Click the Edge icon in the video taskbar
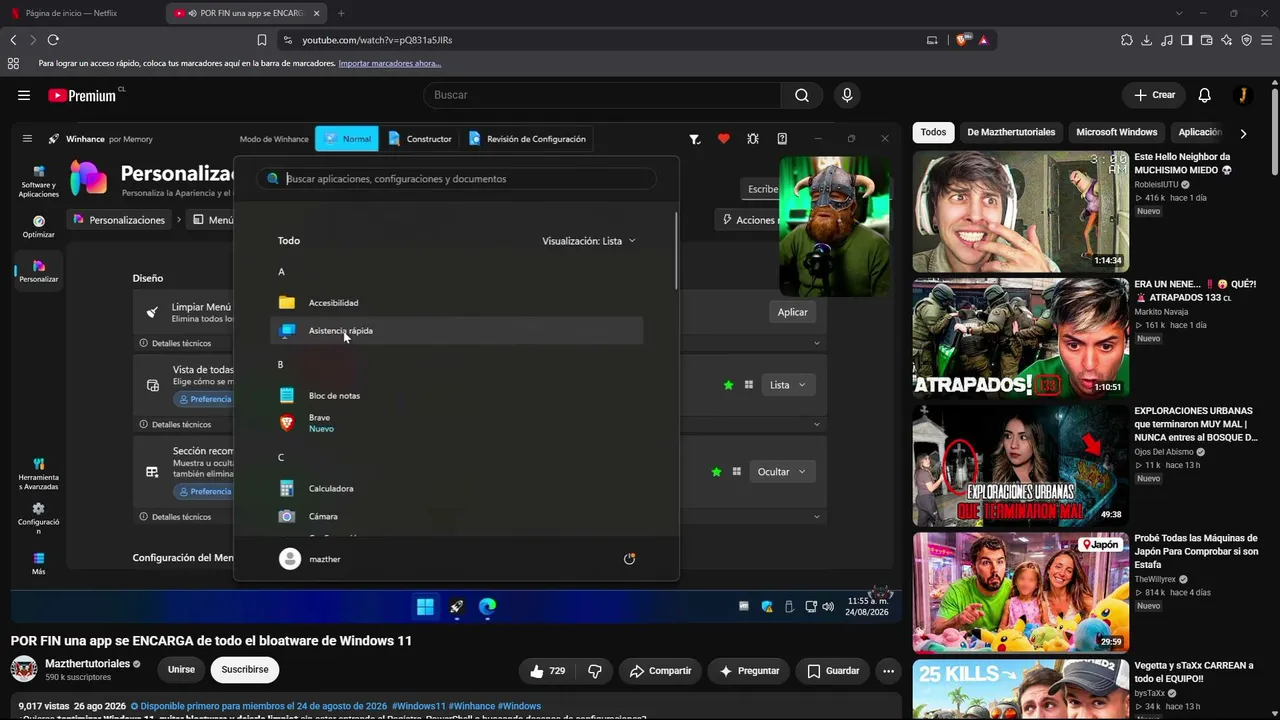 (x=487, y=606)
